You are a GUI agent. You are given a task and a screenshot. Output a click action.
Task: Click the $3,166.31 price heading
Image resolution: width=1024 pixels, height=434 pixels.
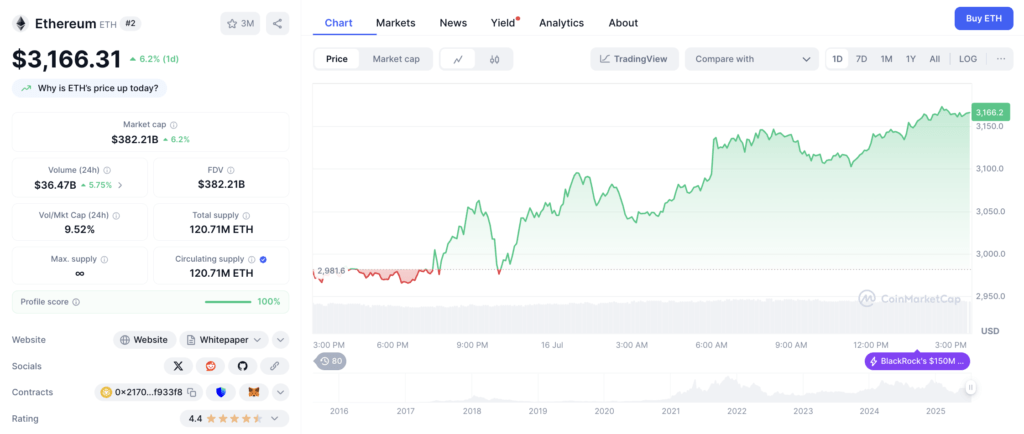tap(67, 59)
